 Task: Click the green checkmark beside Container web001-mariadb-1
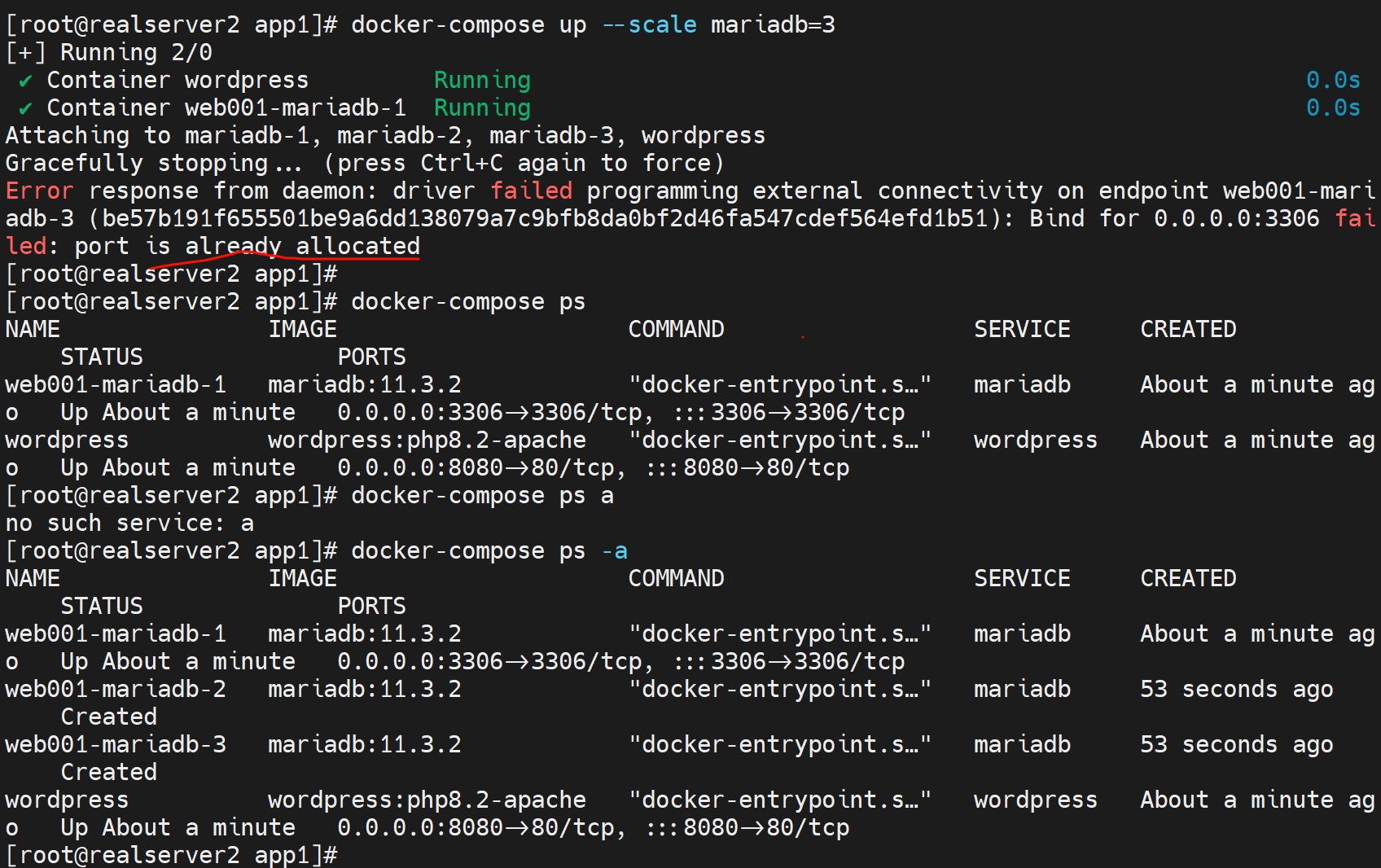click(x=25, y=108)
